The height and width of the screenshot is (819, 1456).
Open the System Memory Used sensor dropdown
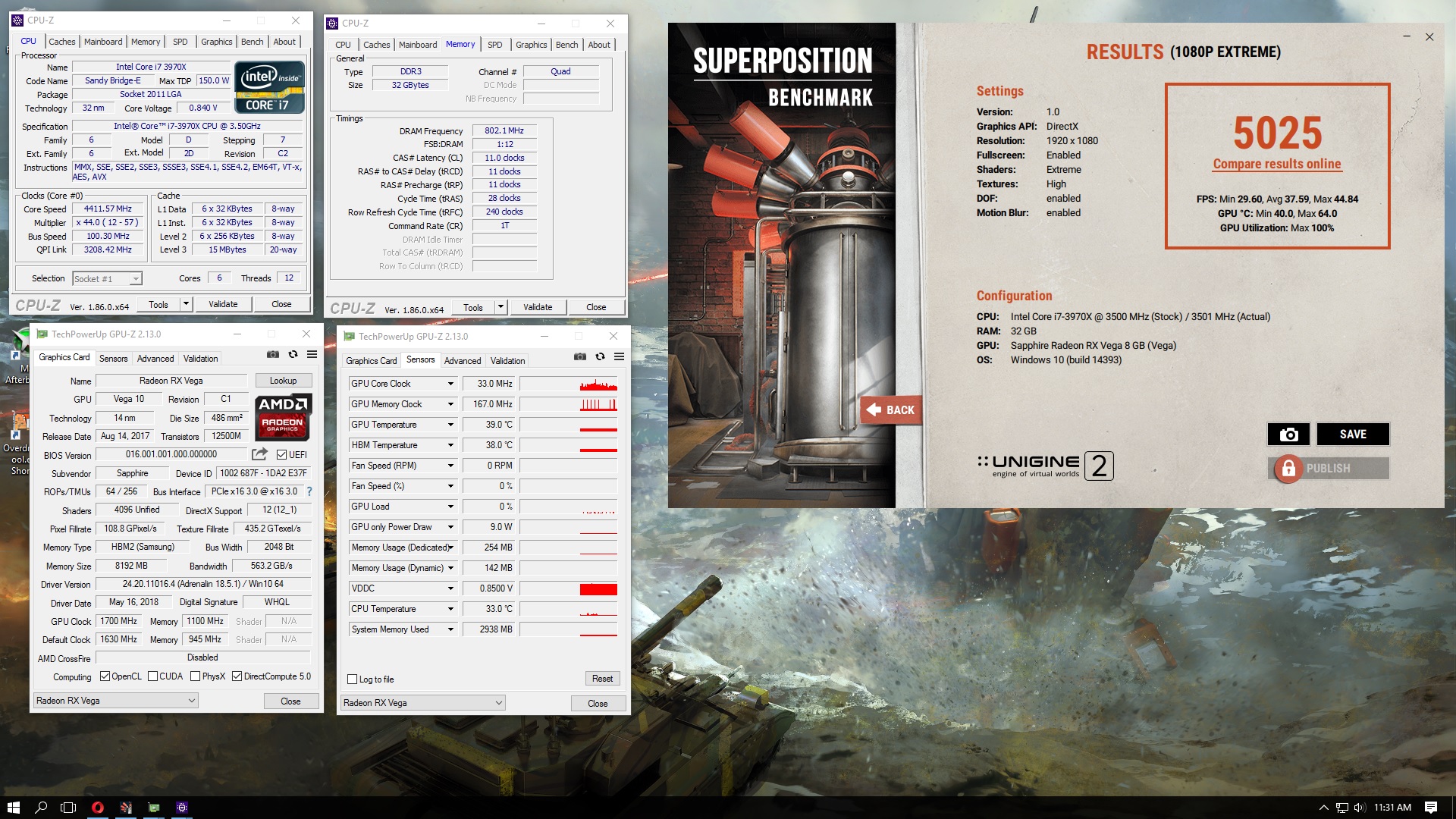pos(450,629)
